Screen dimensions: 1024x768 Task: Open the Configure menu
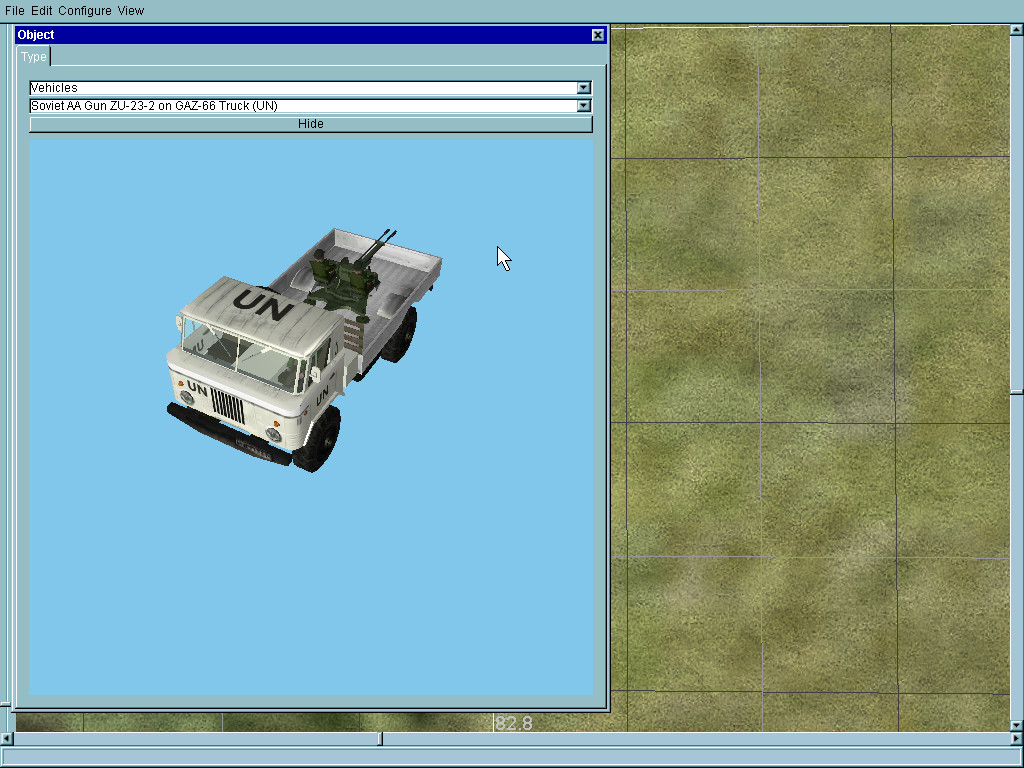click(85, 10)
